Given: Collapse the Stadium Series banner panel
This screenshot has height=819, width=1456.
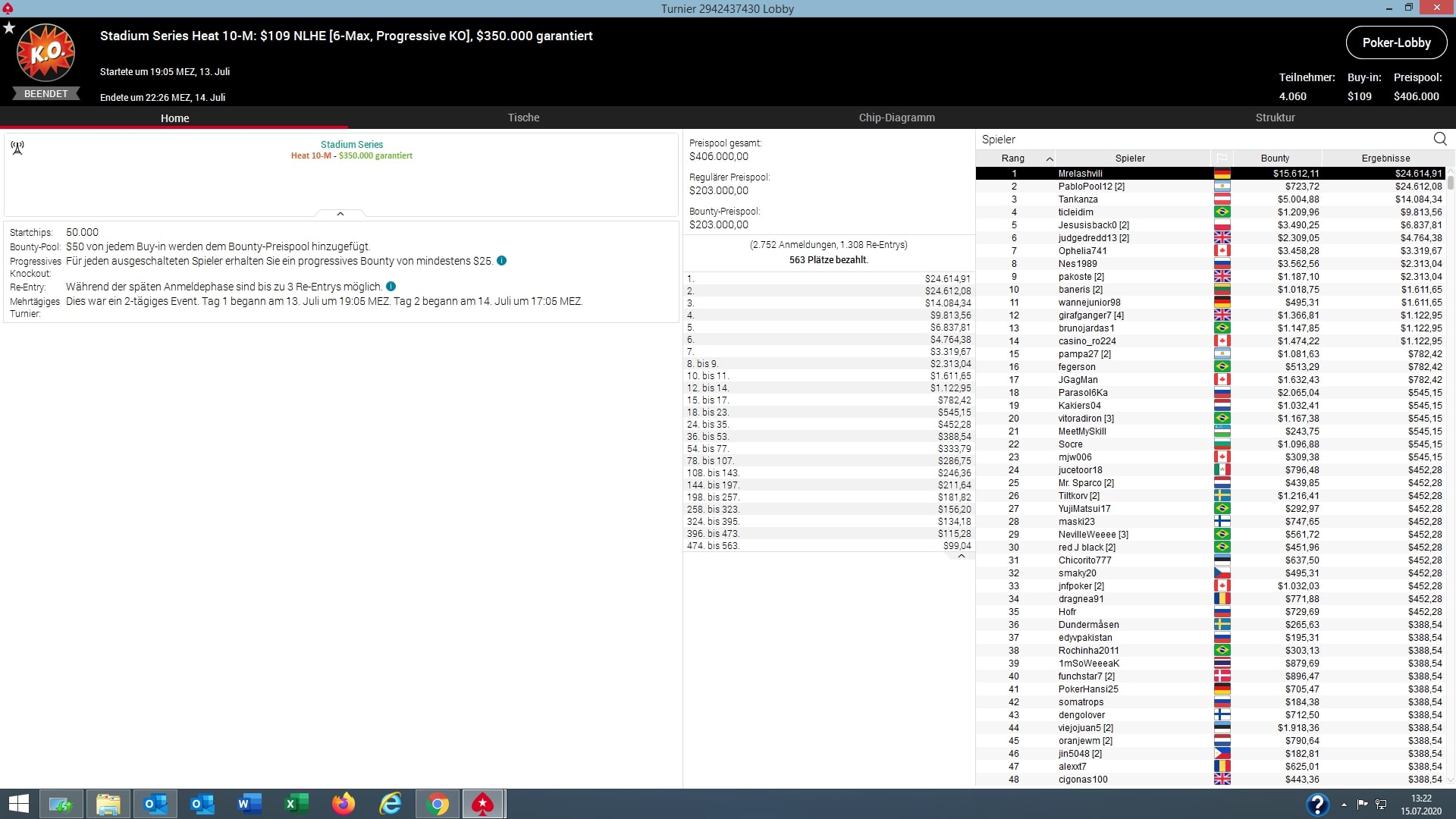Looking at the screenshot, I should [x=340, y=214].
